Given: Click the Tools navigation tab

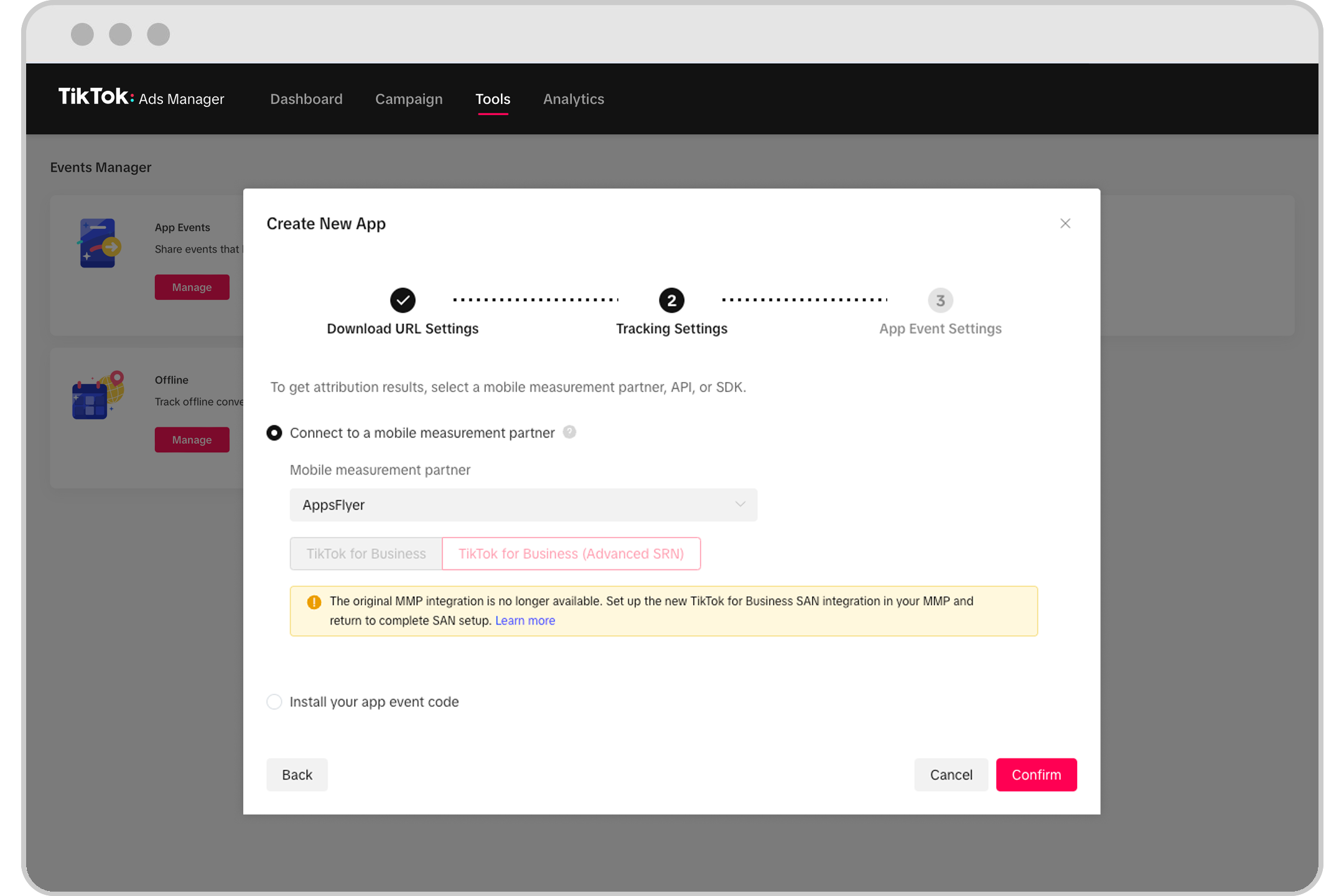Looking at the screenshot, I should pos(493,98).
